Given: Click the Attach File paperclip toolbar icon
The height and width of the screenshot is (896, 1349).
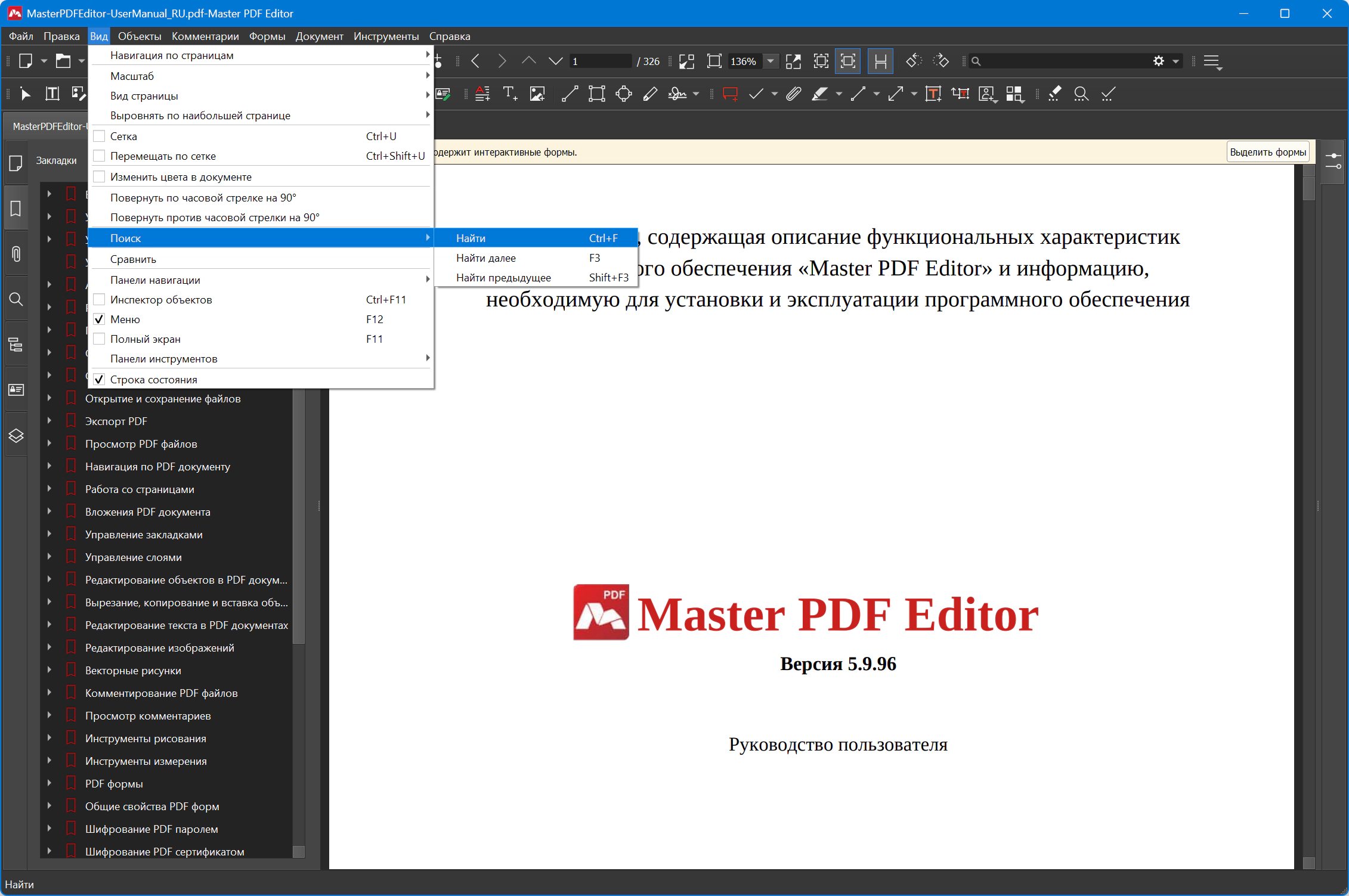Looking at the screenshot, I should pyautogui.click(x=793, y=94).
